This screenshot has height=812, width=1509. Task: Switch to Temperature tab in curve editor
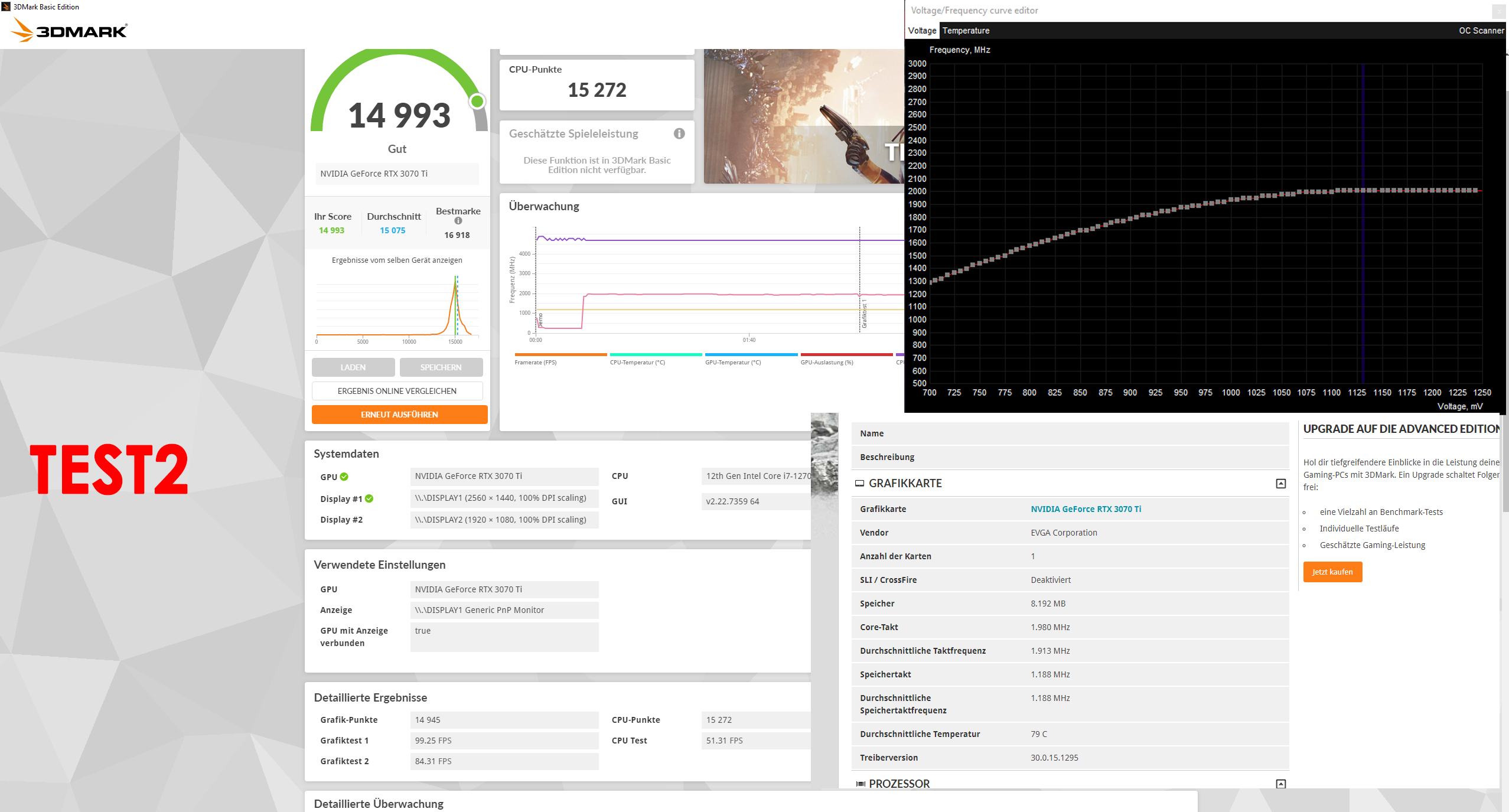pos(966,31)
